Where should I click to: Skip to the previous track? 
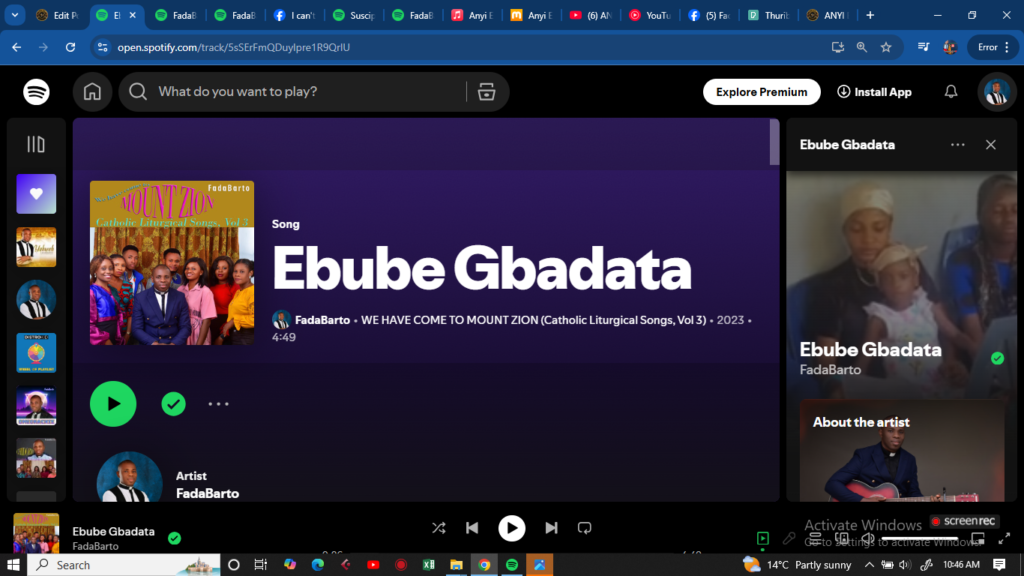472,528
